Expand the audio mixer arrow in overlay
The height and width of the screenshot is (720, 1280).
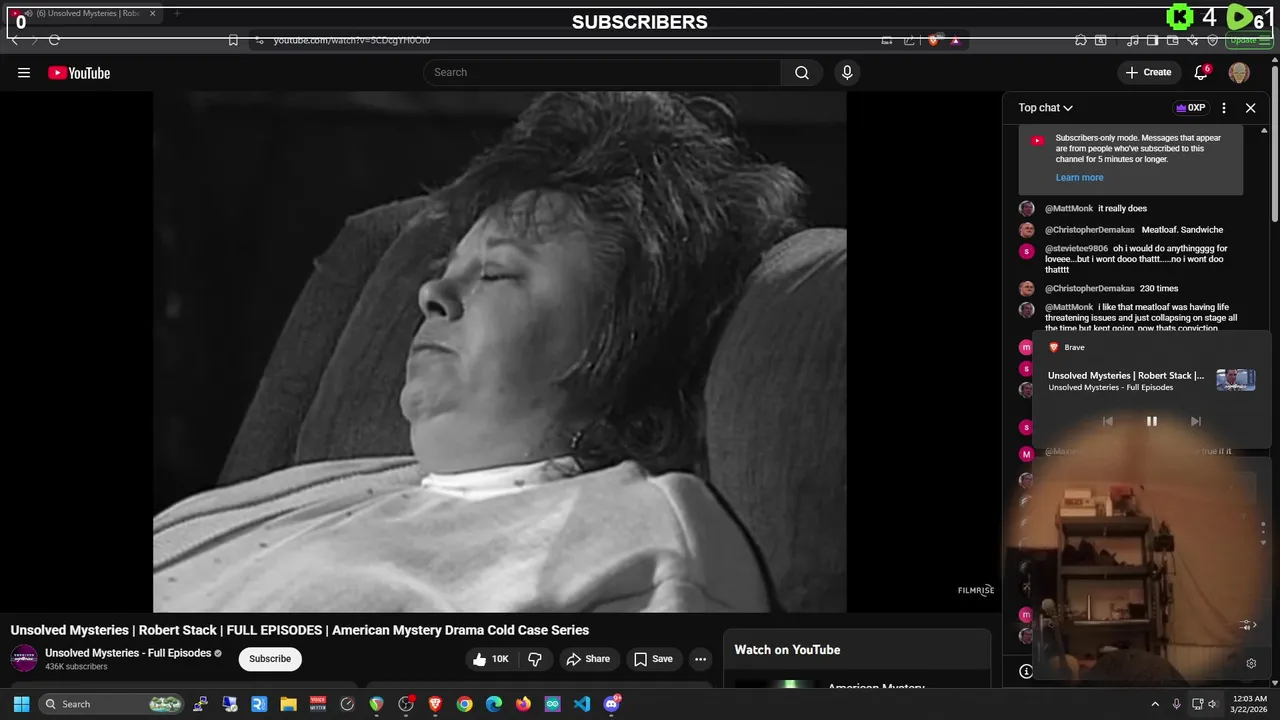pyautogui.click(x=1248, y=625)
